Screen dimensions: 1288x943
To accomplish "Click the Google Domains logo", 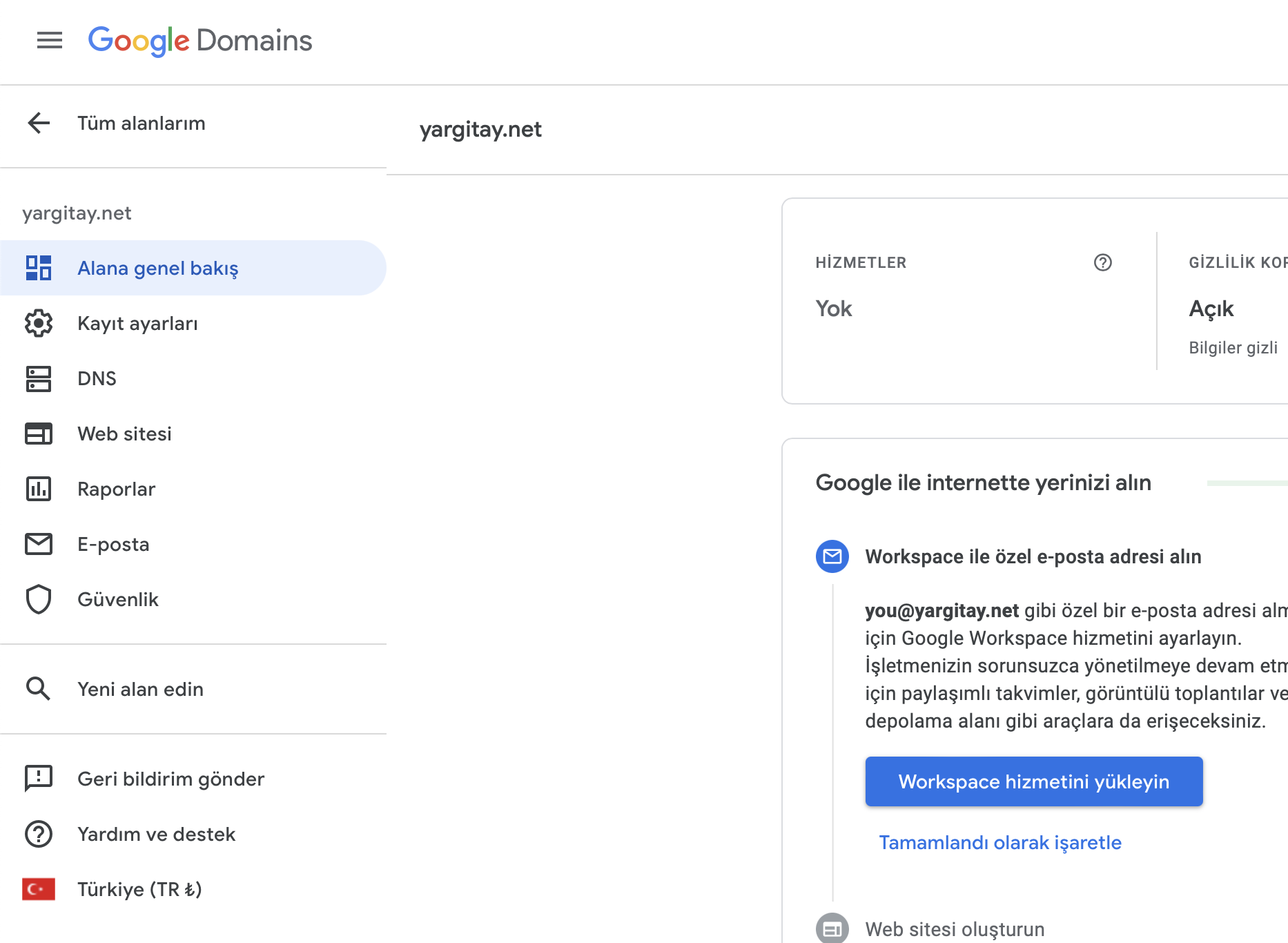I will (x=200, y=41).
